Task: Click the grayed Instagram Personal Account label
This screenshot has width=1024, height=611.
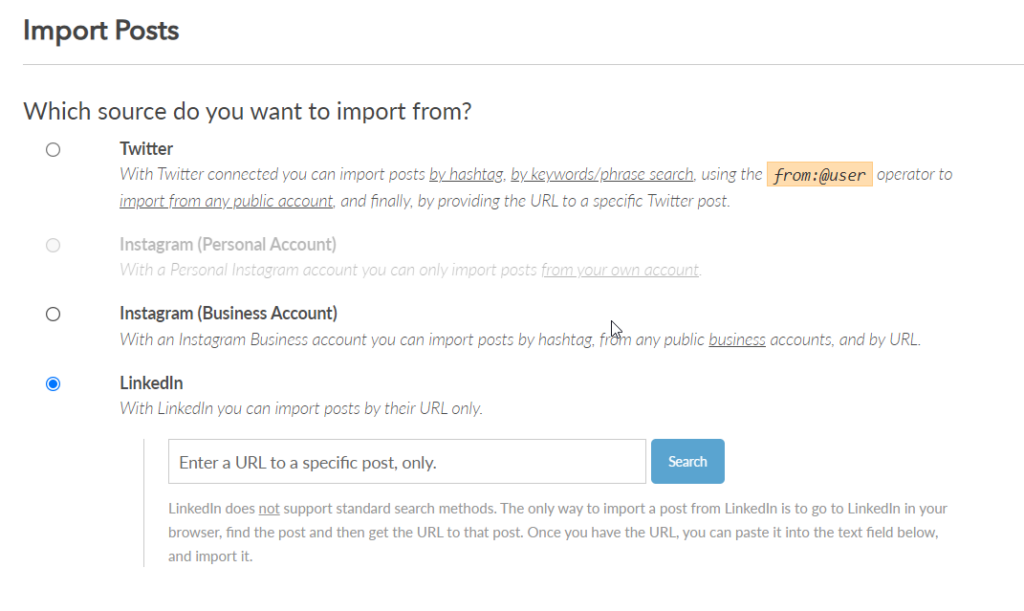Action: coord(227,244)
